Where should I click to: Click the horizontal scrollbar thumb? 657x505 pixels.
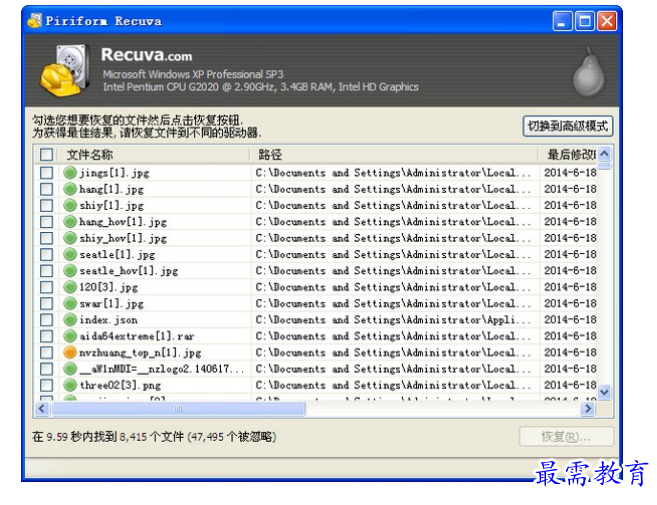click(x=178, y=409)
